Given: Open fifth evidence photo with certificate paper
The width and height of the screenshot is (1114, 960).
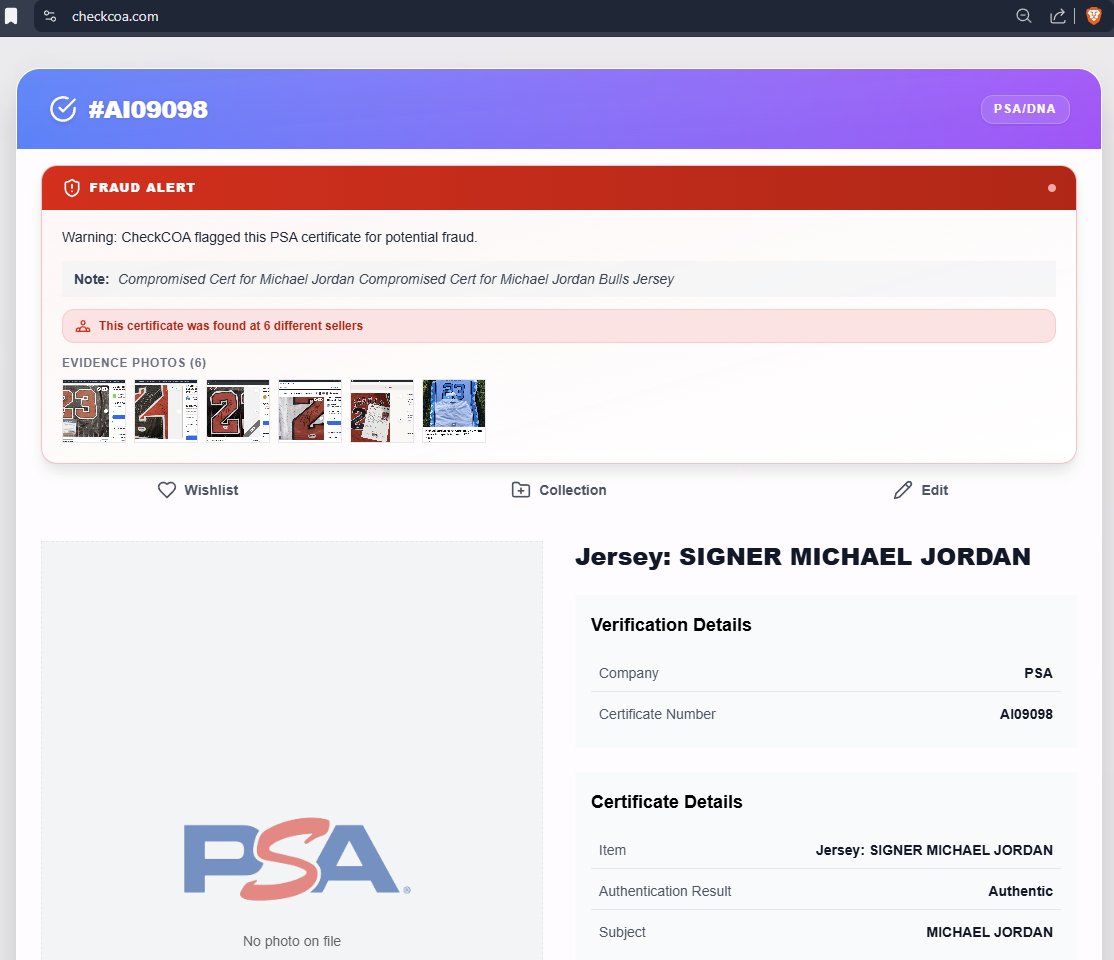Looking at the screenshot, I should point(382,411).
